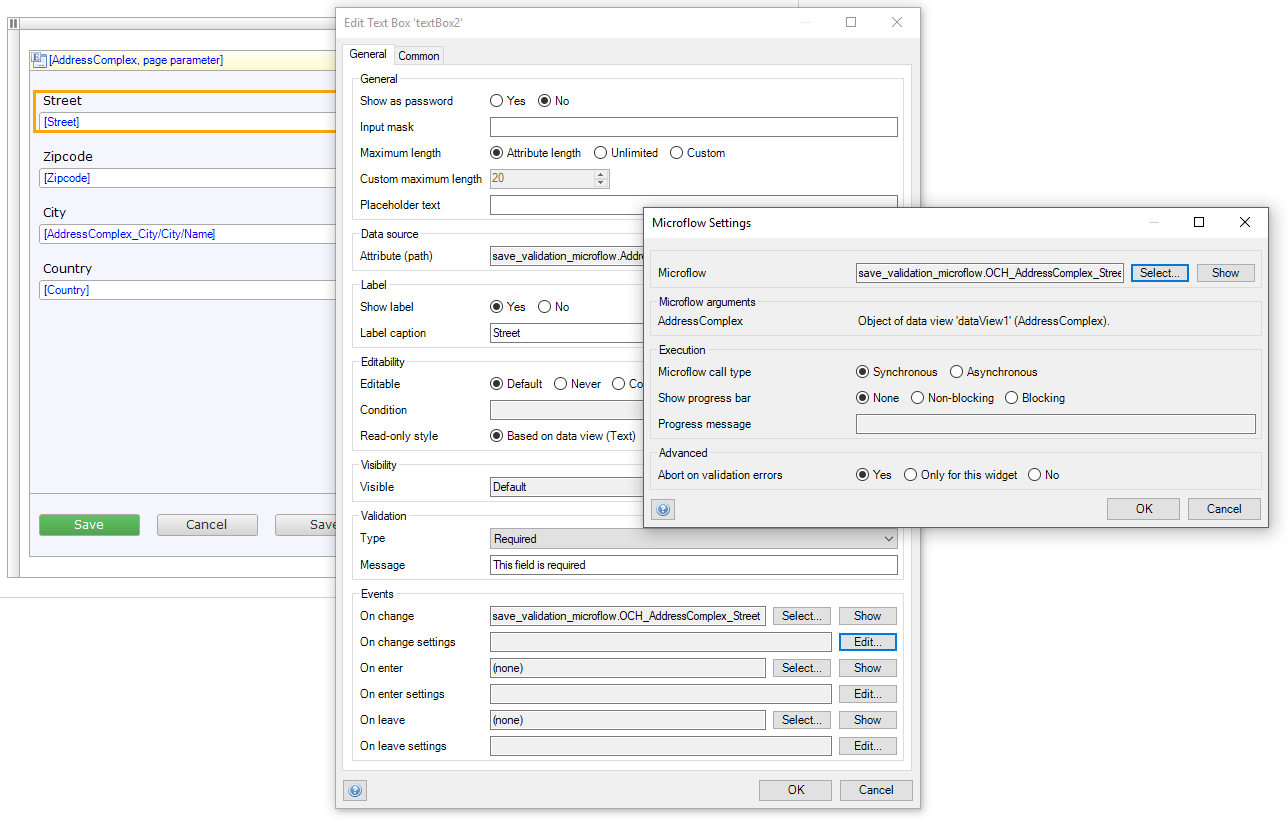Switch to the General tab

(x=367, y=55)
